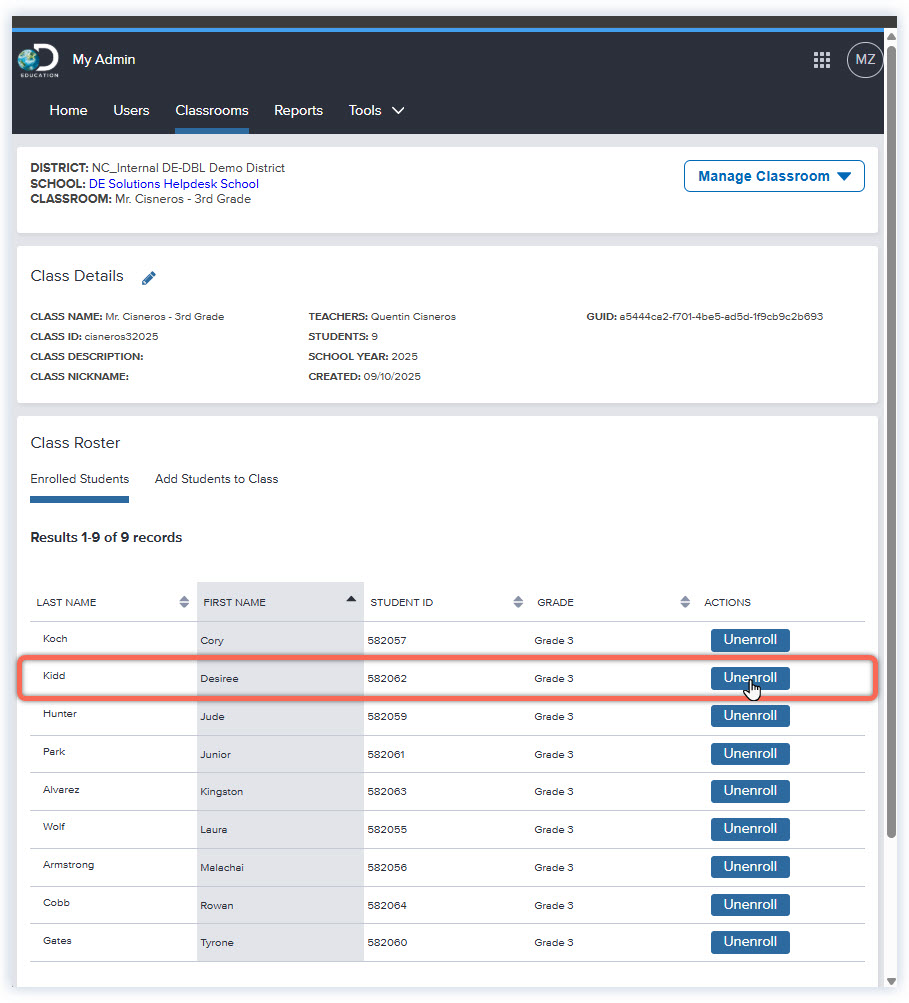Click the Discovery Education logo
This screenshot has height=1003, width=909.
[39, 60]
